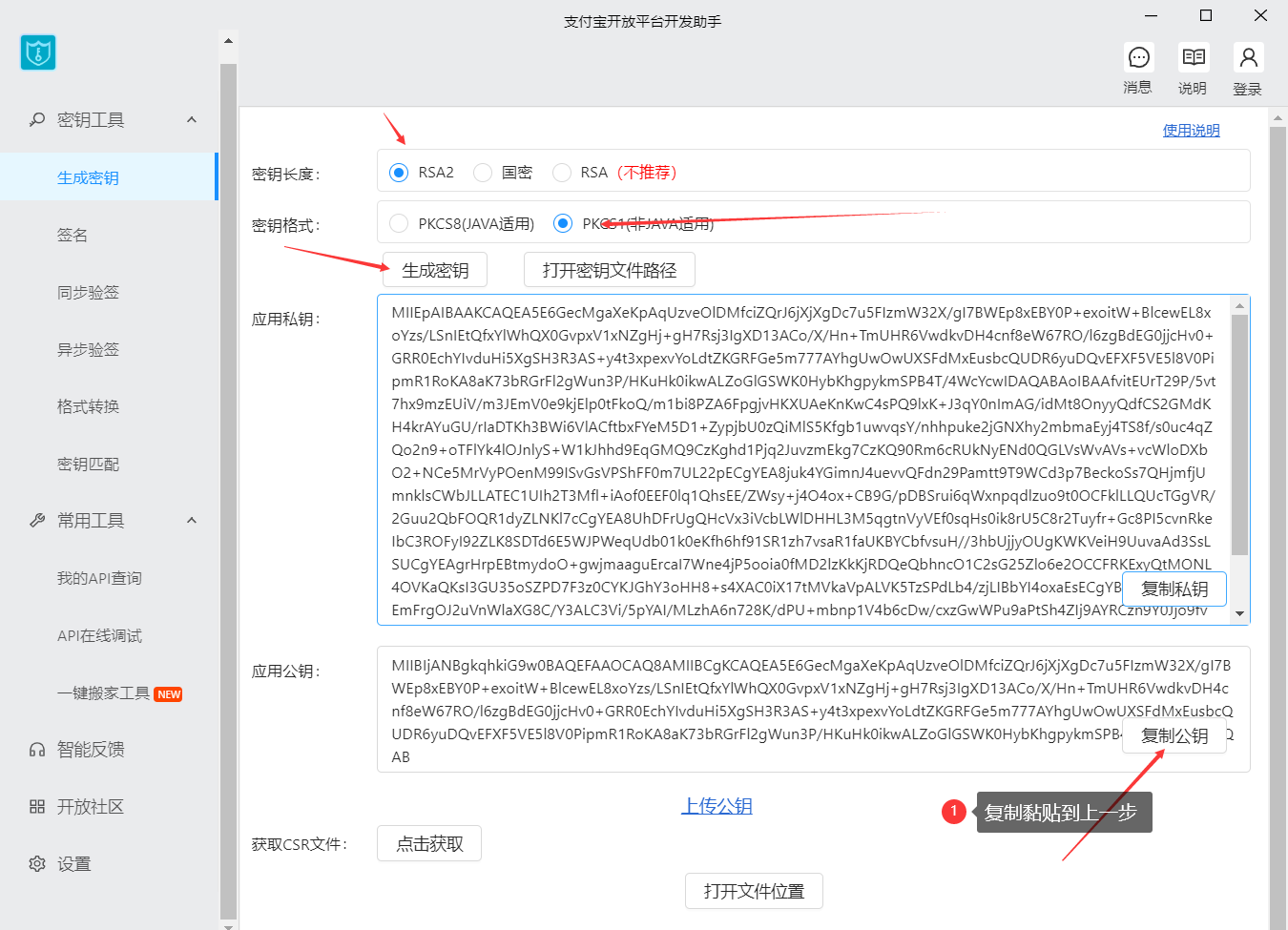Click private key box scroll-down arrow
Viewport: 1288px width, 930px height.
coord(1240,614)
